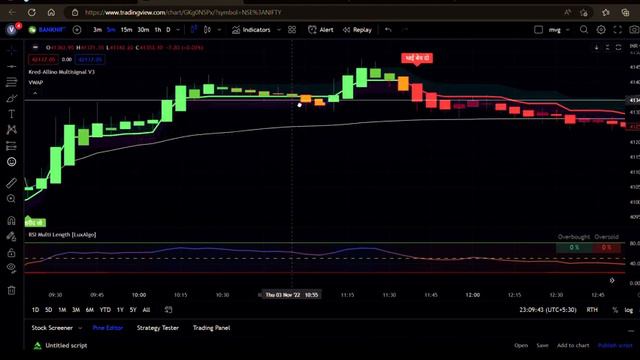640x360 pixels.
Task: Switch chart to D daily interval
Action: click(168, 30)
